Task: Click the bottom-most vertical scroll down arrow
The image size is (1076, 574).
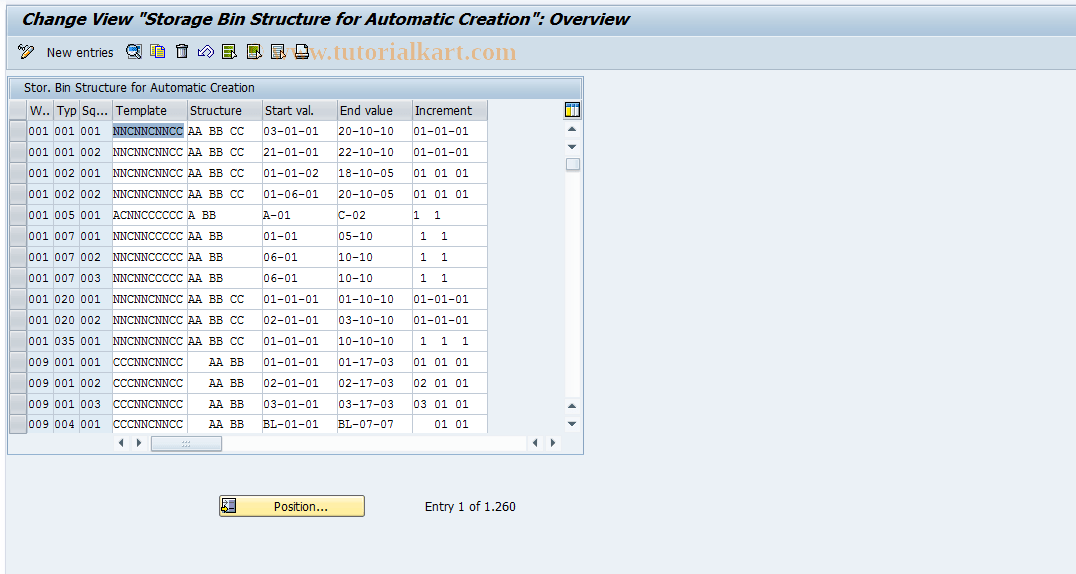Action: [572, 424]
